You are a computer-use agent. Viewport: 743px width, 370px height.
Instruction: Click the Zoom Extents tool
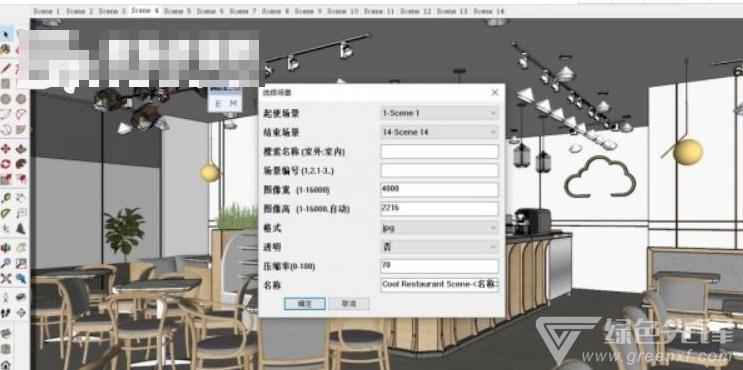pos(6,278)
